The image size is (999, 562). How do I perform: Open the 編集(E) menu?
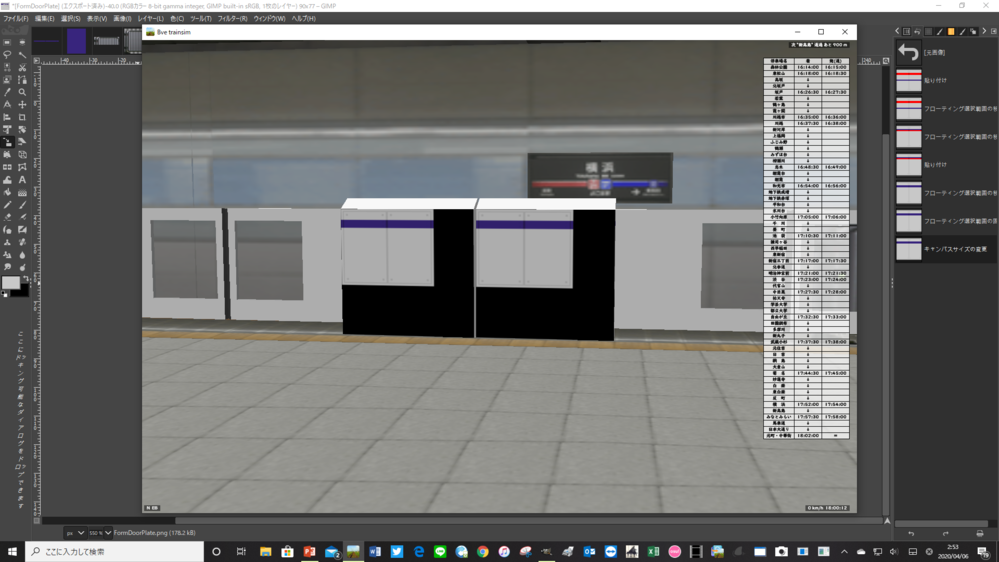44,18
